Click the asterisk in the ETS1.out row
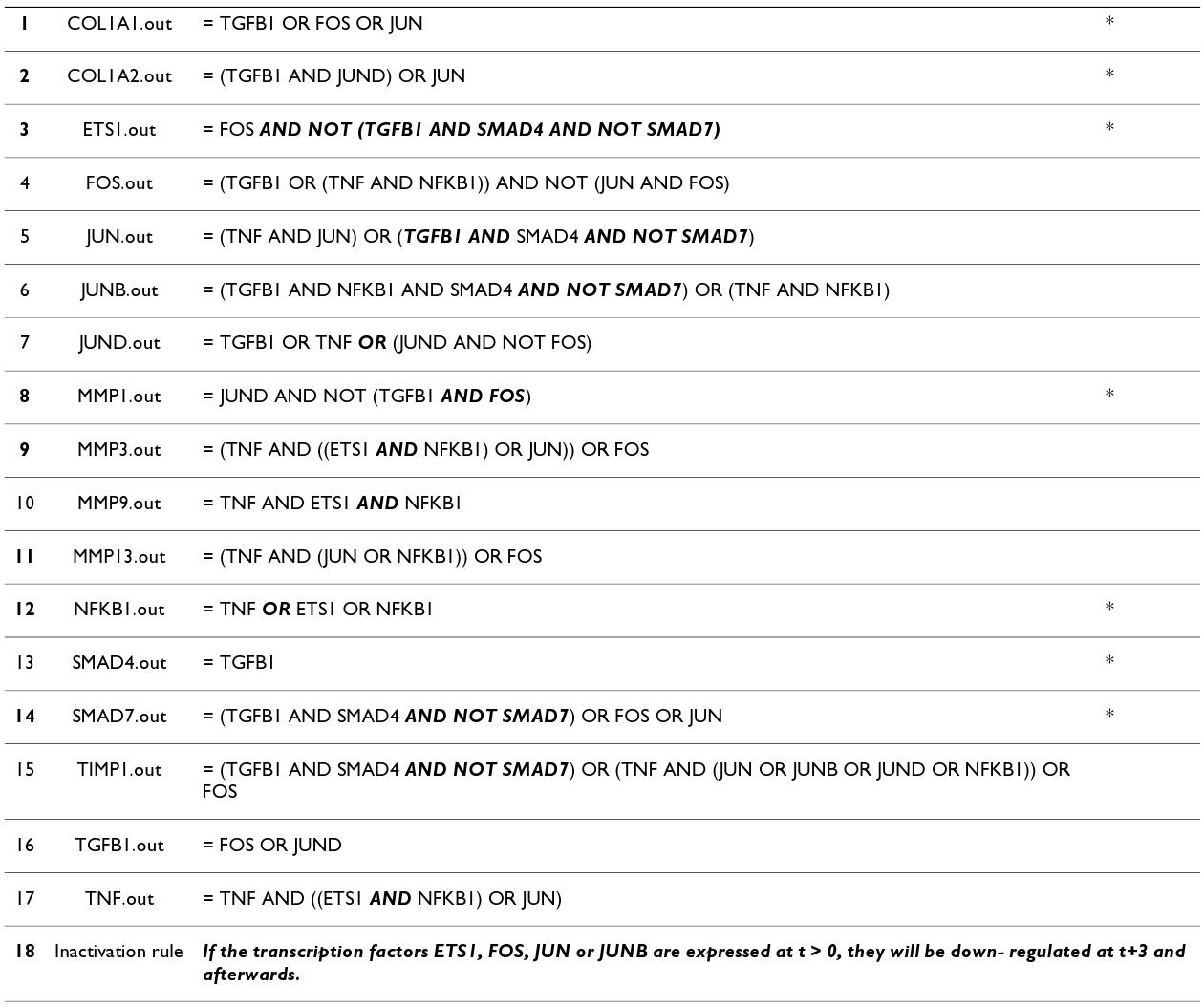Image resolution: width=1204 pixels, height=1008 pixels. (x=1109, y=128)
